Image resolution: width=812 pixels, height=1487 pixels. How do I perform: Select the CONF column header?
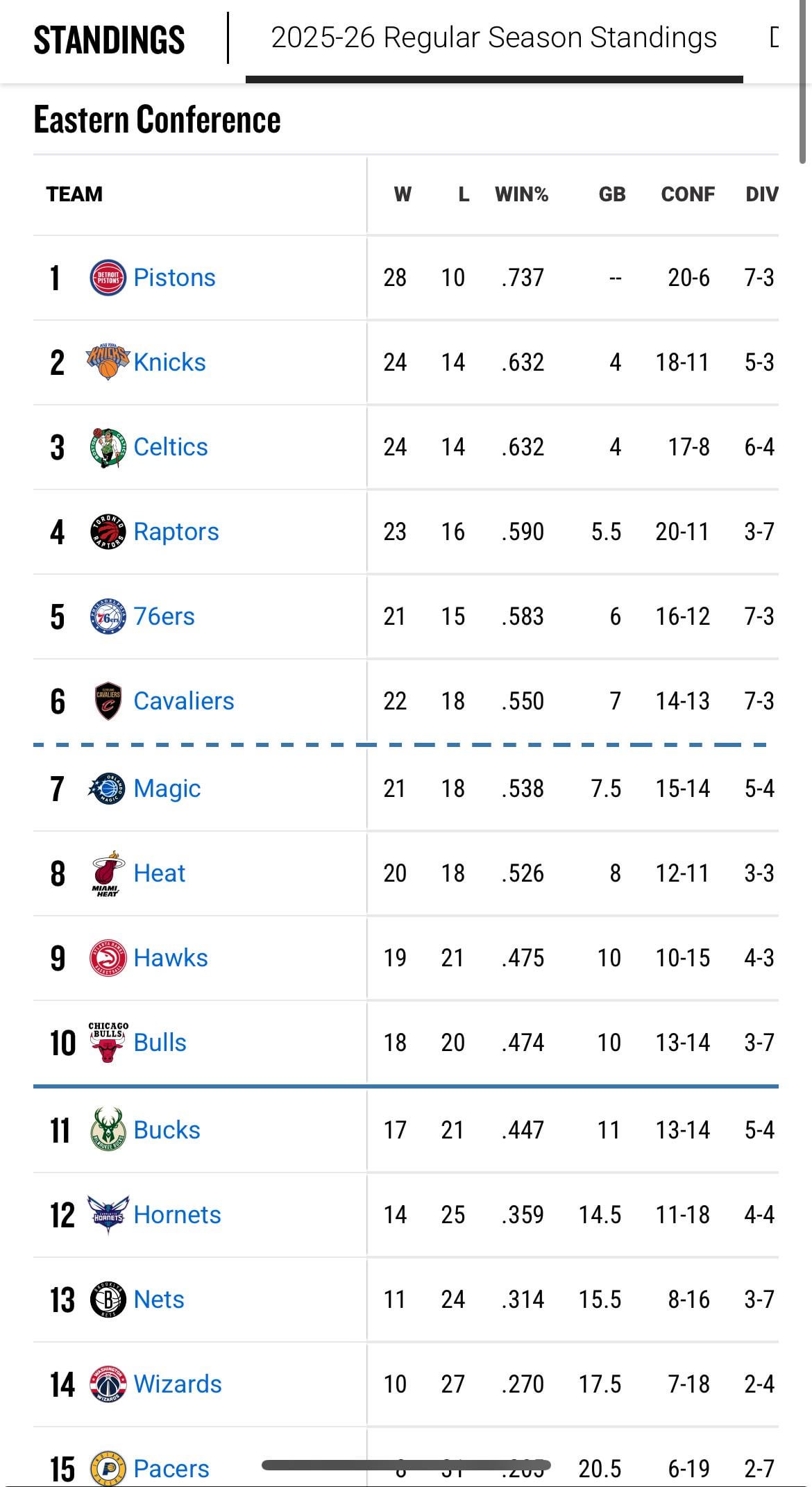pos(687,194)
